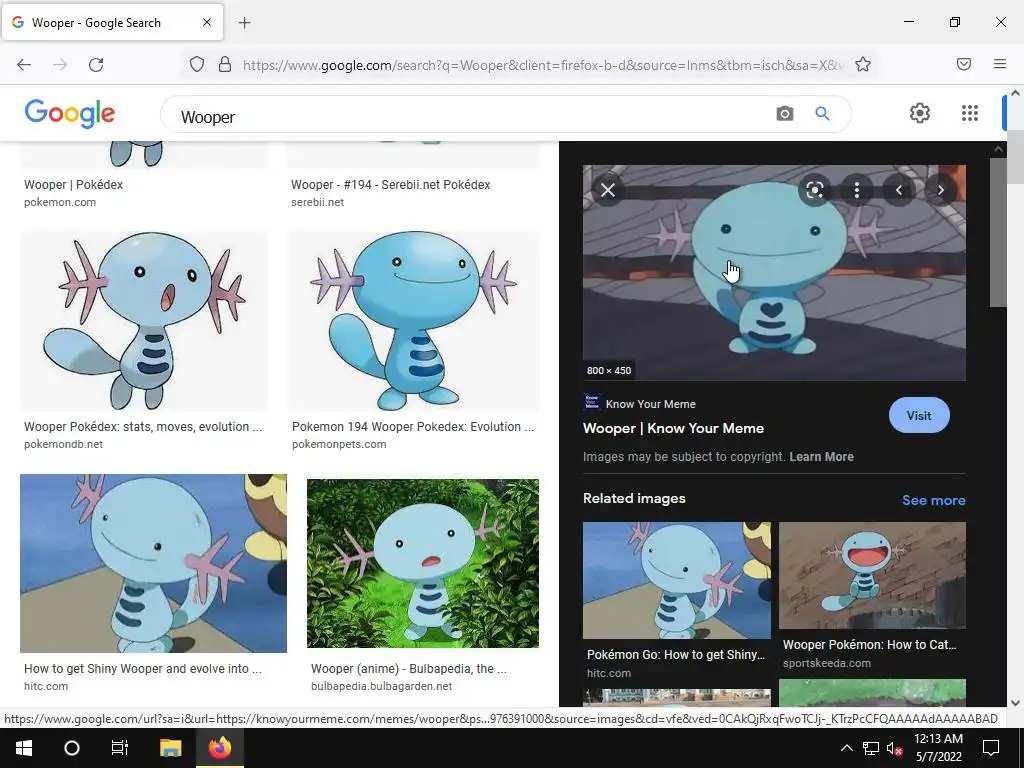Show site security padlock info

pyautogui.click(x=225, y=64)
